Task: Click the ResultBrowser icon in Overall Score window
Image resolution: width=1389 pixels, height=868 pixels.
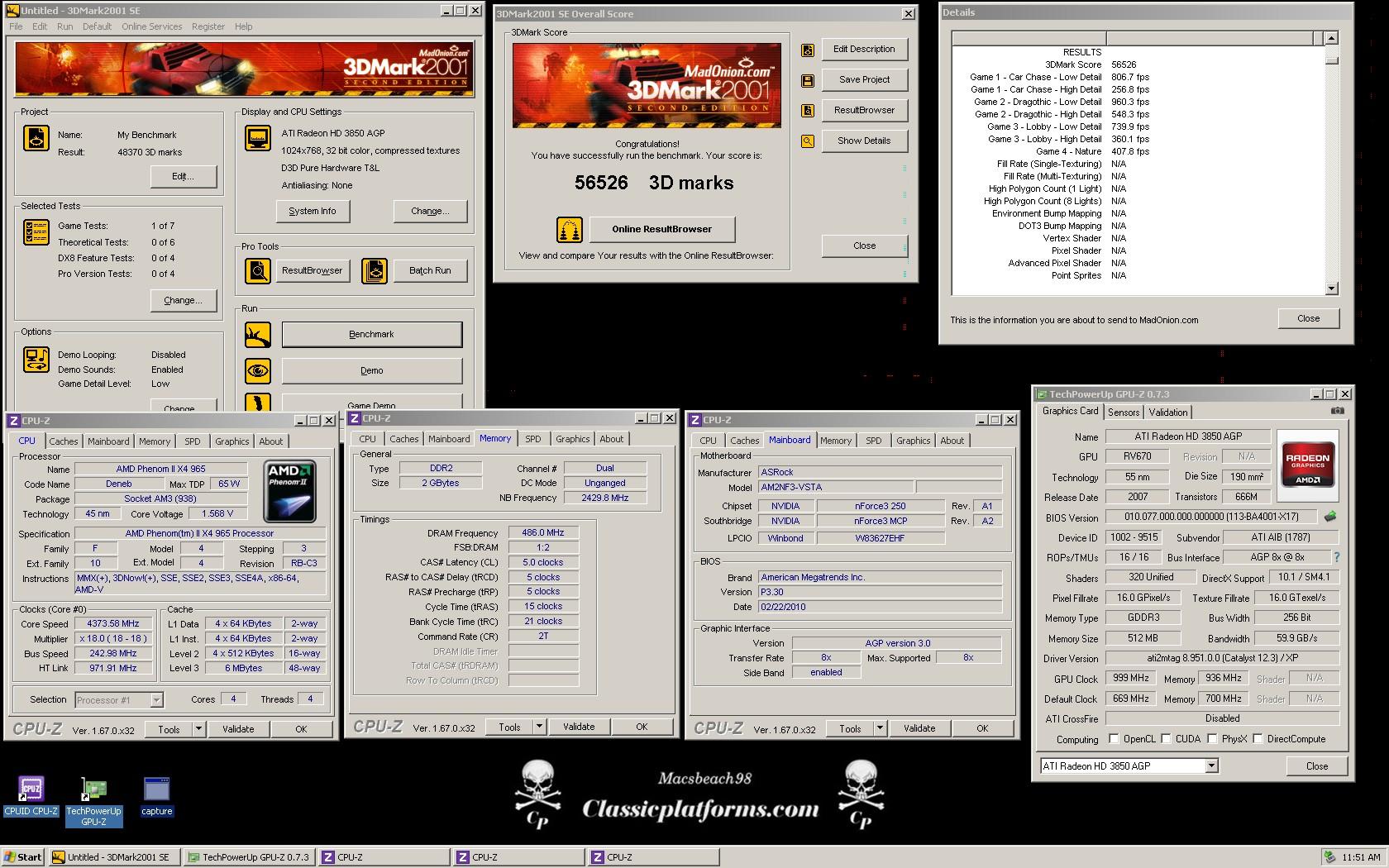Action: [x=808, y=111]
